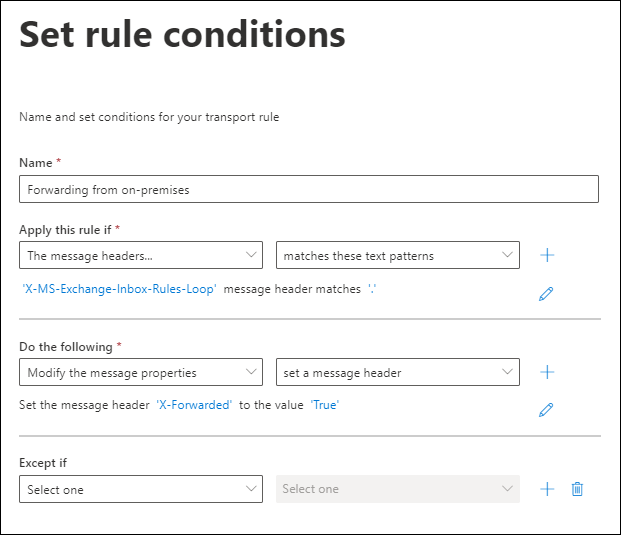Add another condition under Apply this rule if
The height and width of the screenshot is (535, 621).
pos(547,255)
